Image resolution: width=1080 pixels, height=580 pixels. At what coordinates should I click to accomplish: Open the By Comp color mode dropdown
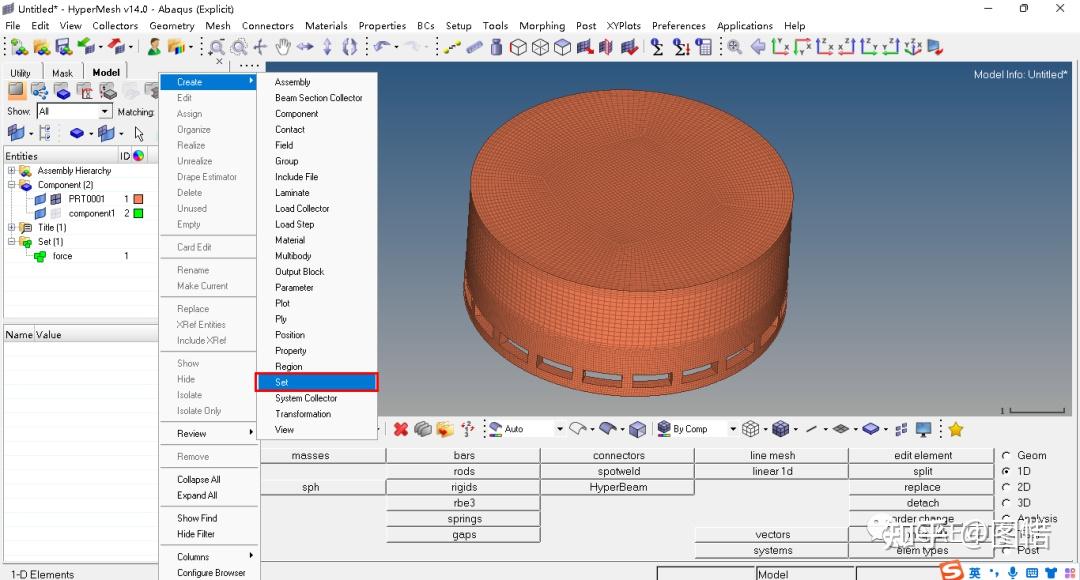click(x=733, y=429)
